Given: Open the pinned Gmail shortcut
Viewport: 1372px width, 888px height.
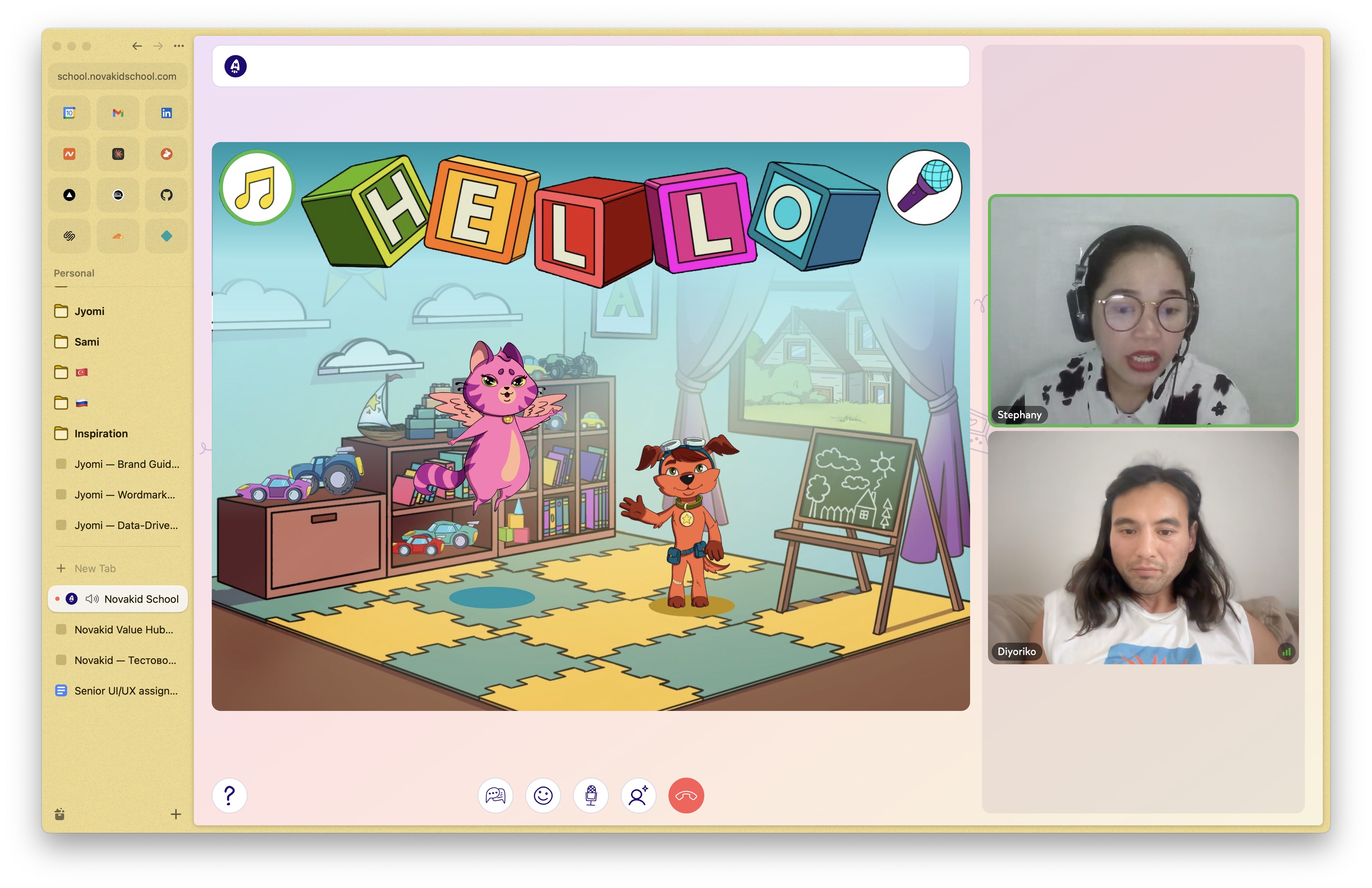Looking at the screenshot, I should pyautogui.click(x=117, y=113).
